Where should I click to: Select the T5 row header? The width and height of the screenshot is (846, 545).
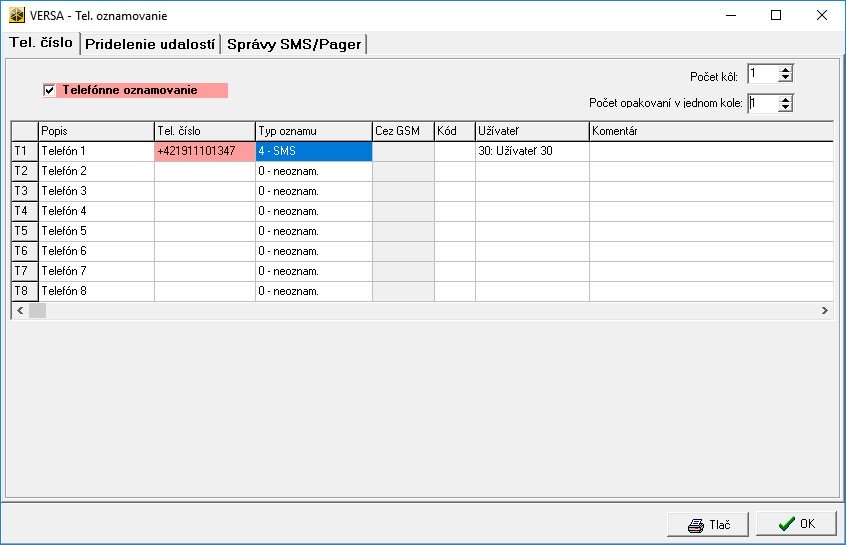click(x=24, y=231)
